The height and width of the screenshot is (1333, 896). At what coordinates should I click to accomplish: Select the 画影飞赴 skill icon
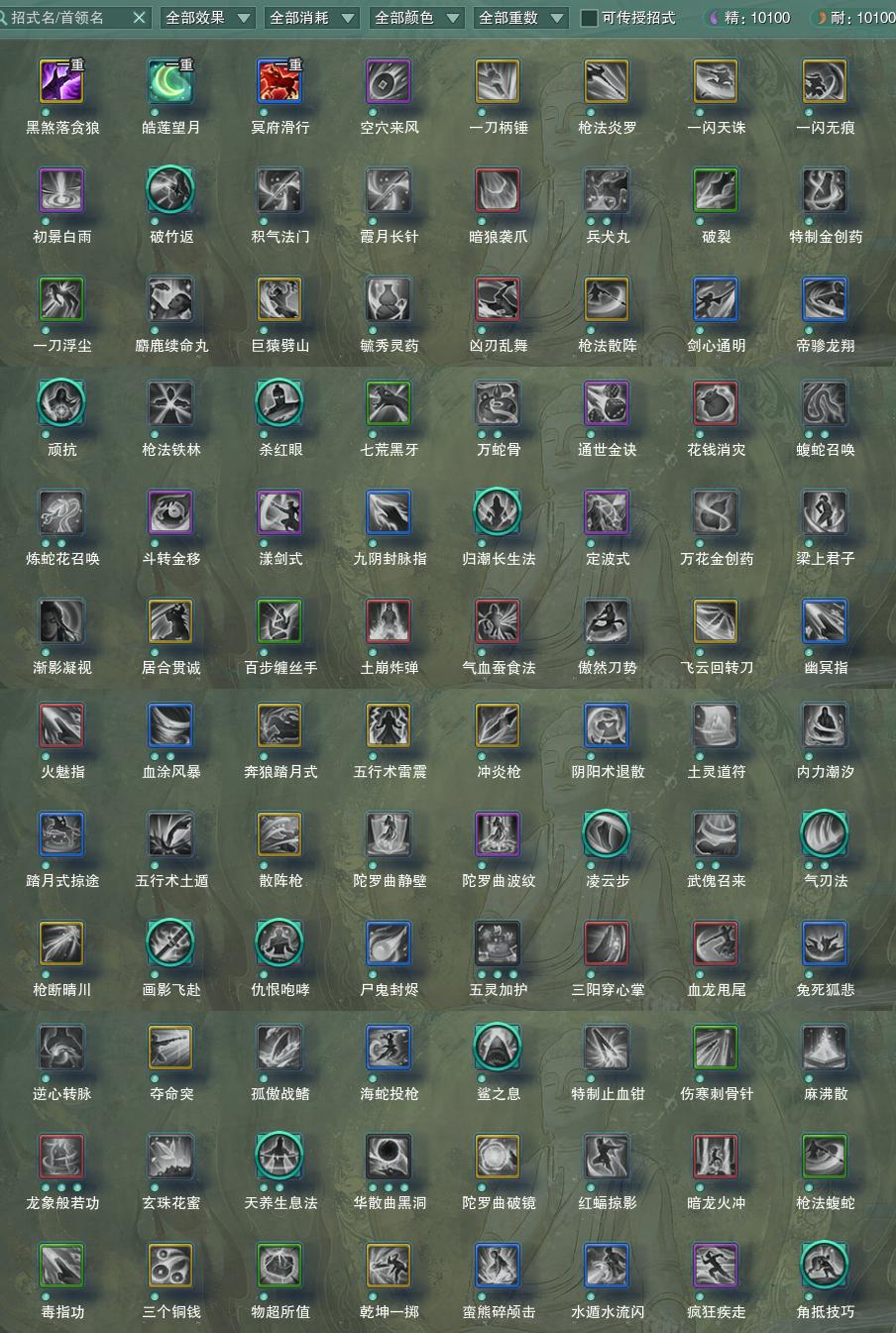pyautogui.click(x=170, y=944)
